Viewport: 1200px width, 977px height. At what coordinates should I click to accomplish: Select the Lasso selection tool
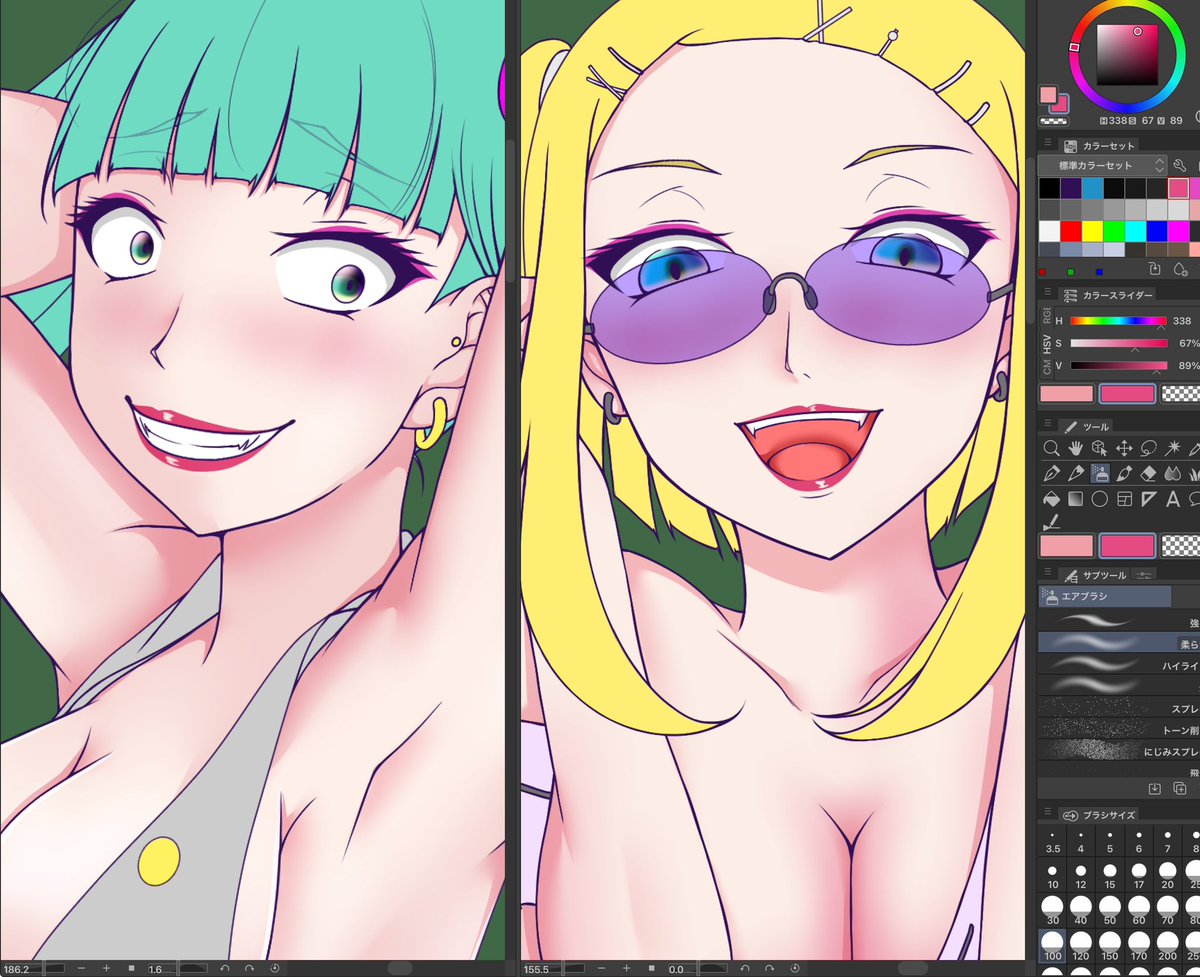[x=1148, y=448]
